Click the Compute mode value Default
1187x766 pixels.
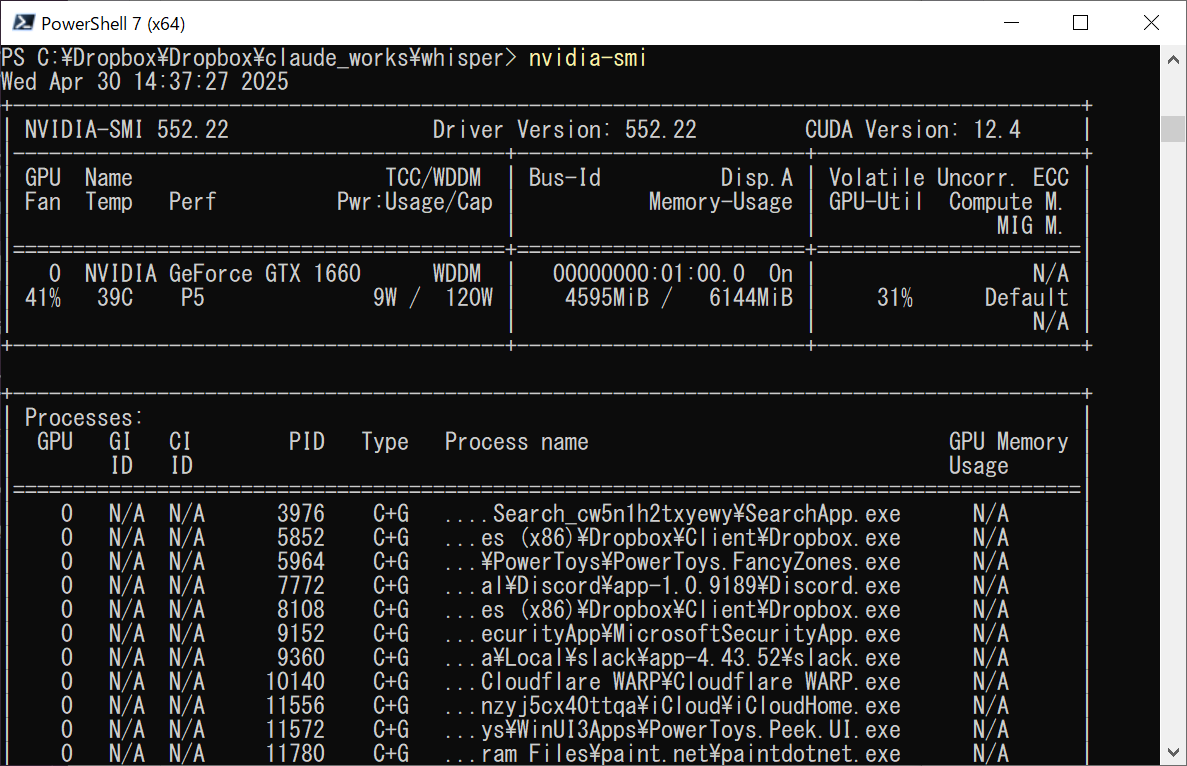[1027, 297]
